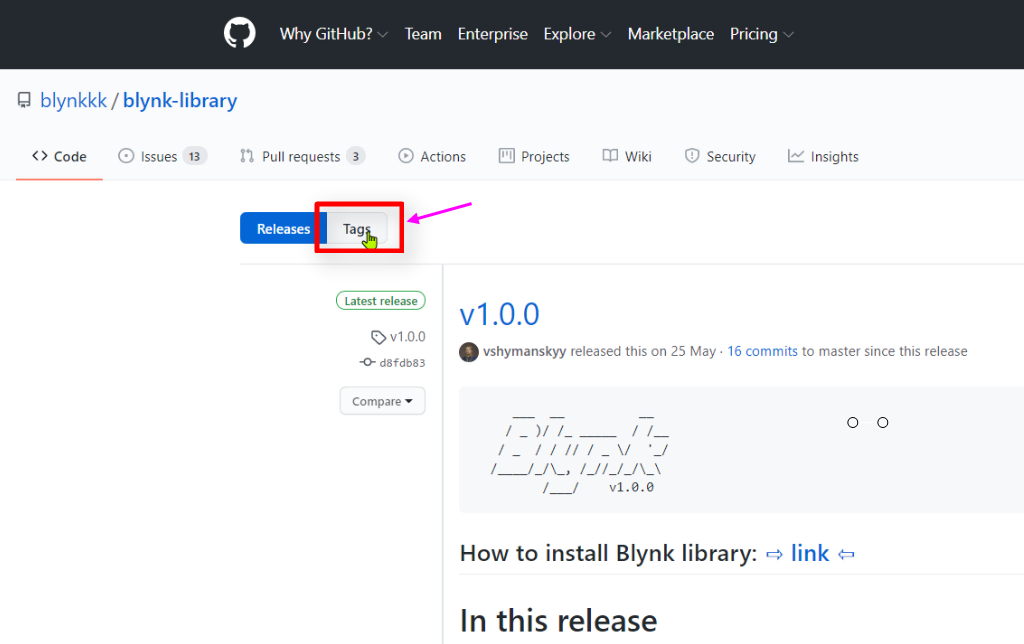
Task: Click the GitHub Octocat logo
Action: (x=240, y=33)
